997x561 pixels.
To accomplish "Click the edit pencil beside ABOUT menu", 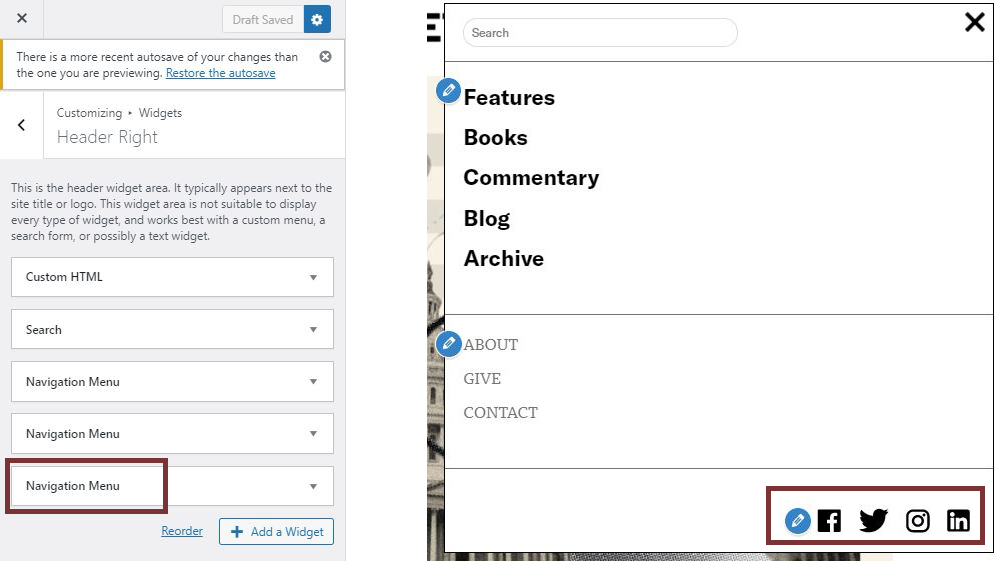I will 449,344.
